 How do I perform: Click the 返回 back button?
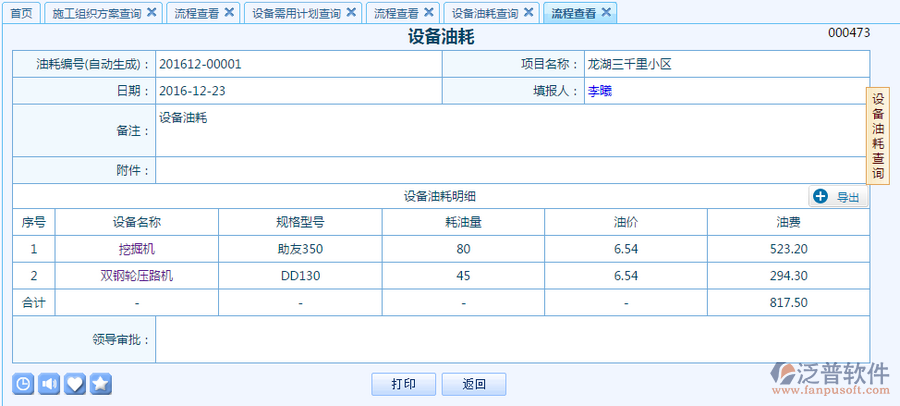tap(474, 384)
